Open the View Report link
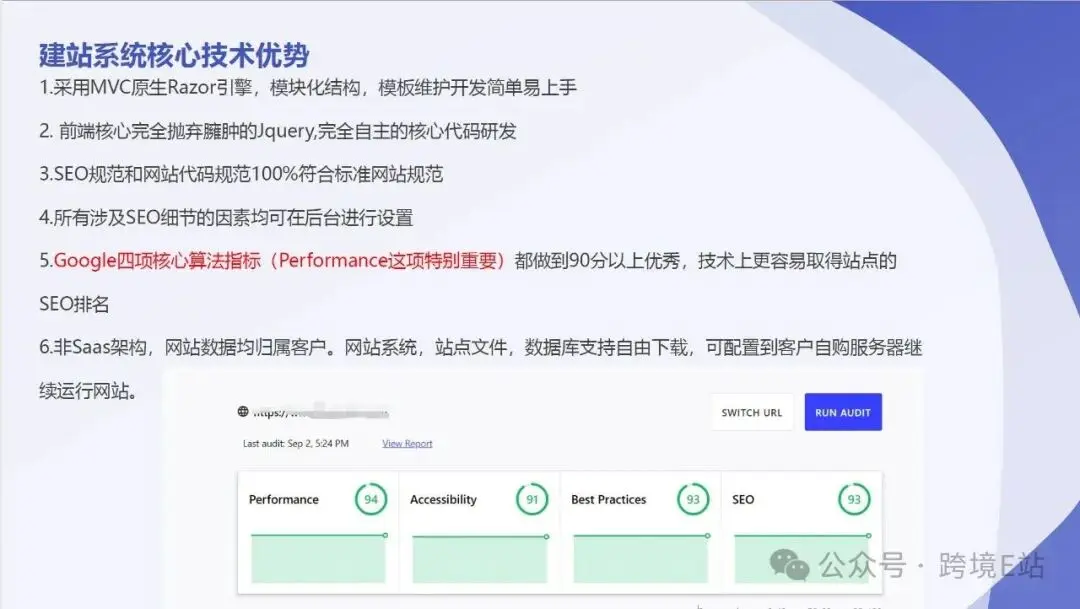The width and height of the screenshot is (1080, 609). tap(406, 443)
